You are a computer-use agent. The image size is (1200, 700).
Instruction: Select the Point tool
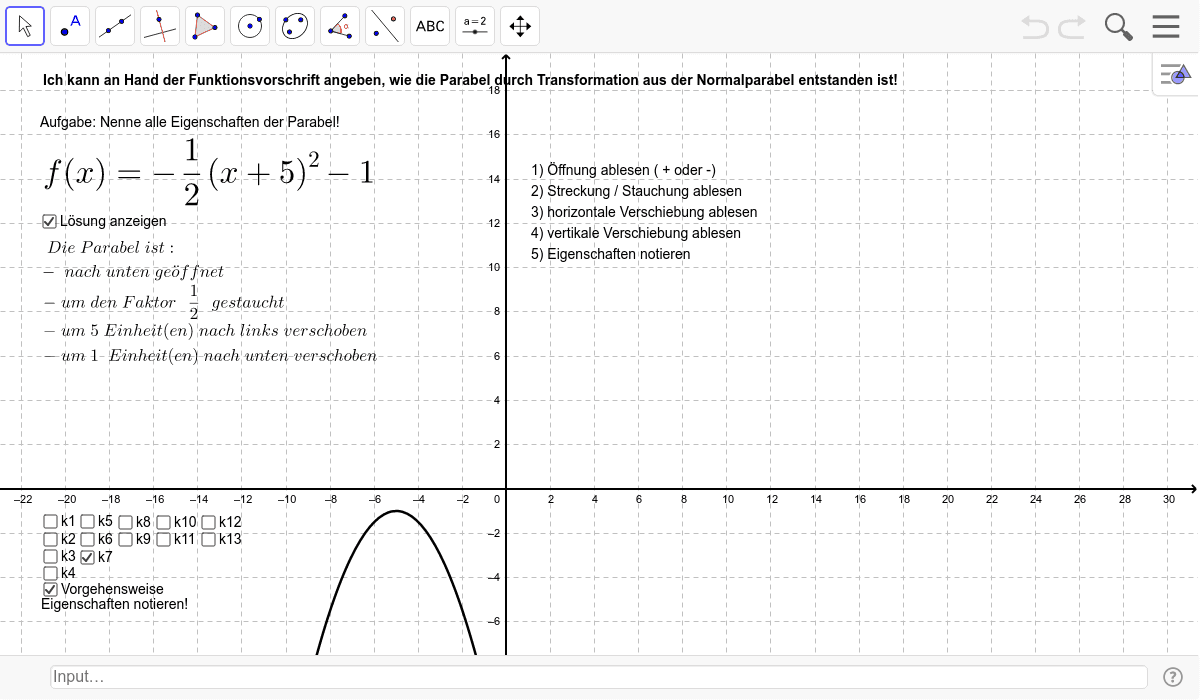point(70,26)
